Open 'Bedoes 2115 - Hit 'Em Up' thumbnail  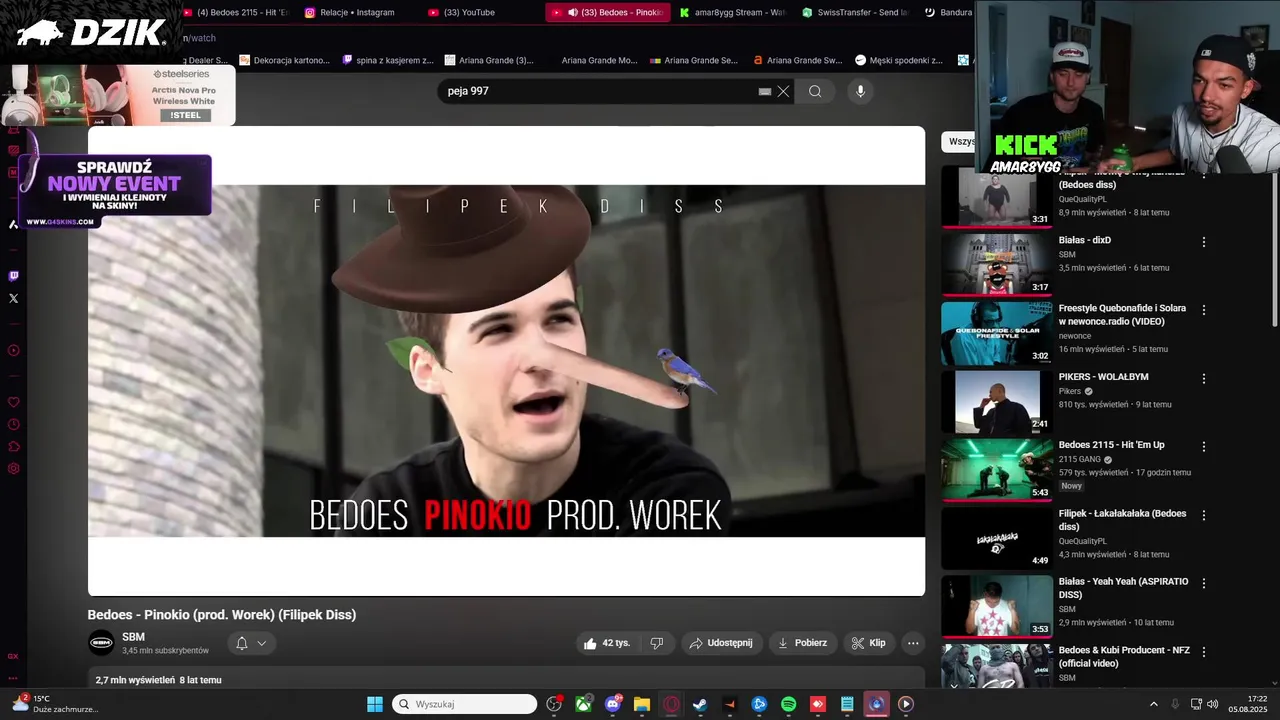(997, 470)
